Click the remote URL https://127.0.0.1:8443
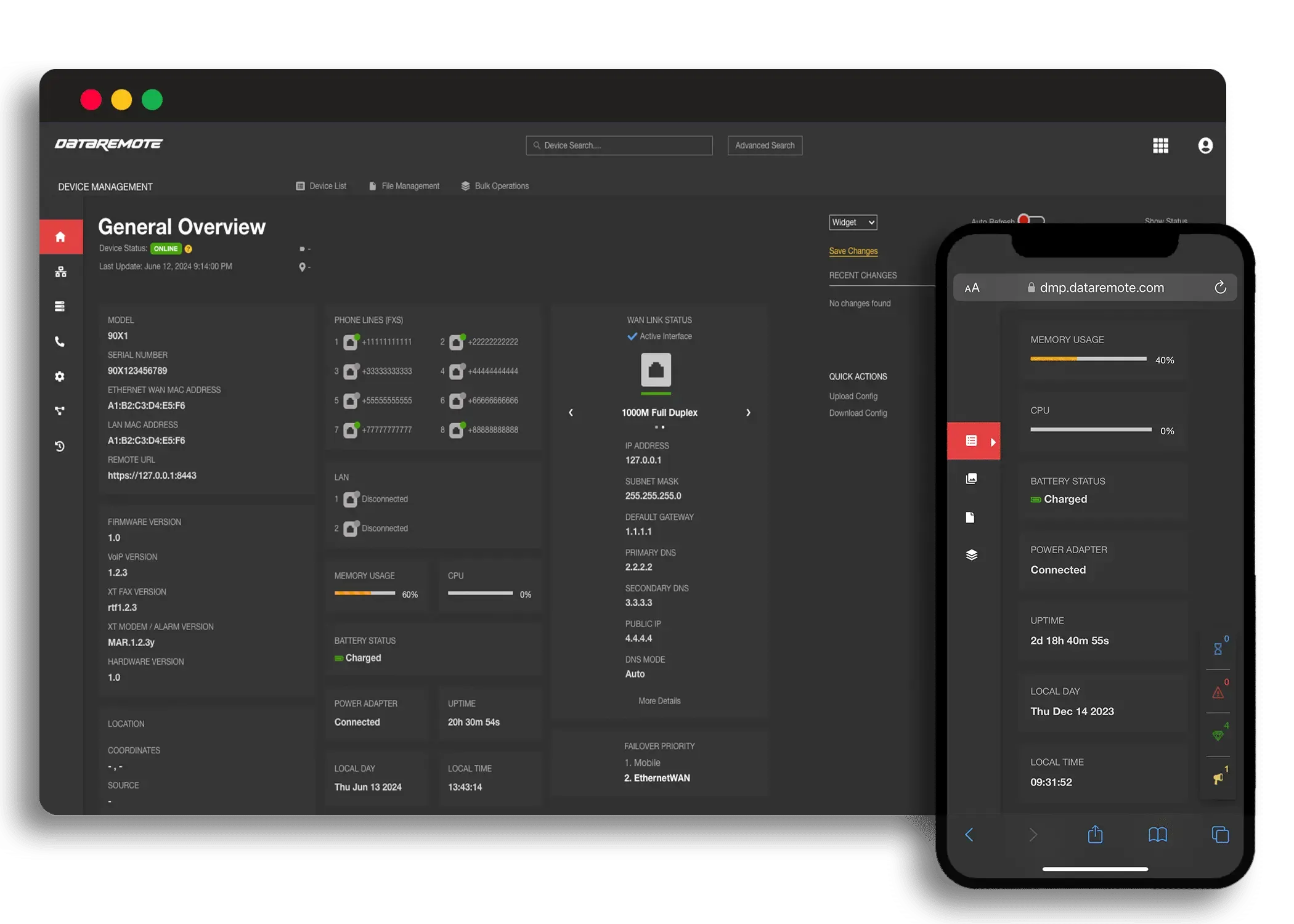 (x=152, y=476)
